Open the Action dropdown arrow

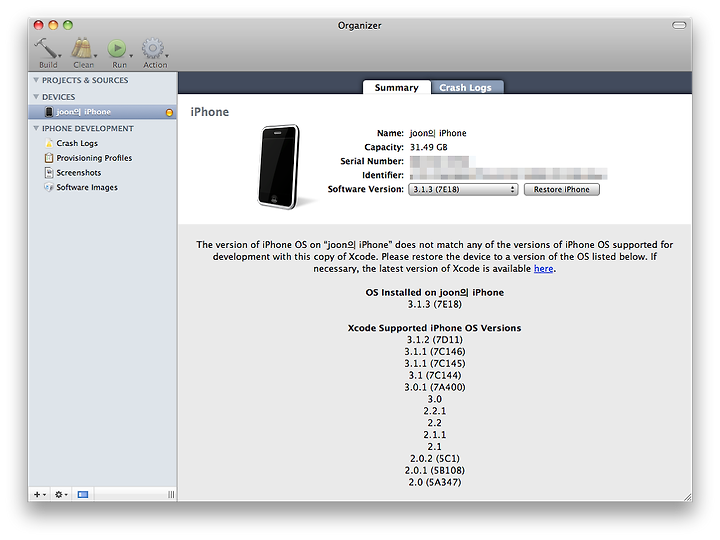(167, 56)
